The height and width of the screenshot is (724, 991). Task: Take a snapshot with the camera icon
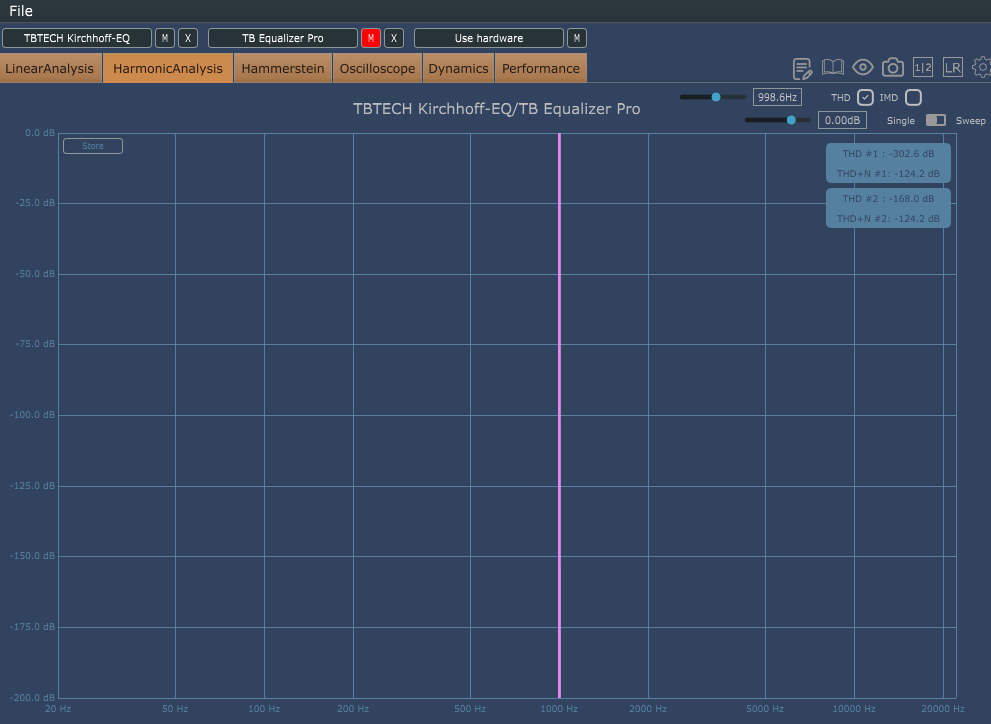(893, 68)
